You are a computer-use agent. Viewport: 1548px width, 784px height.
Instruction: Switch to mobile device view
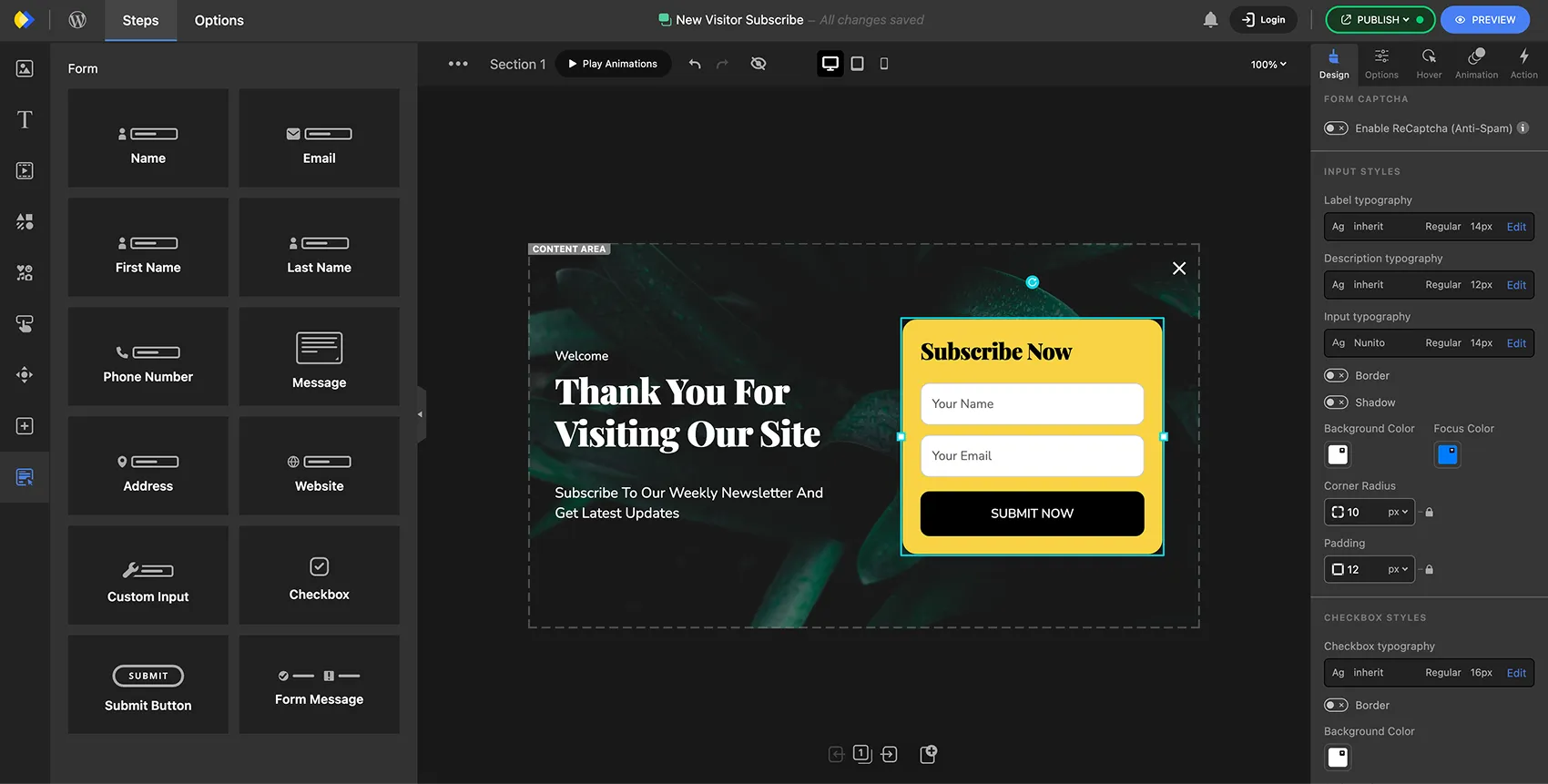[883, 64]
